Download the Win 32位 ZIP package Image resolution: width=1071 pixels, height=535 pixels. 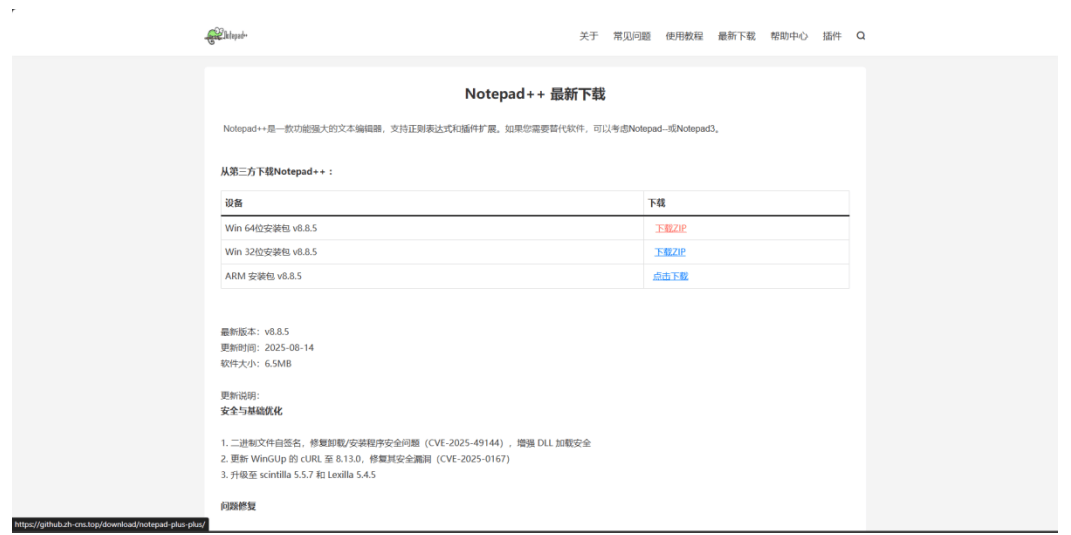click(670, 252)
